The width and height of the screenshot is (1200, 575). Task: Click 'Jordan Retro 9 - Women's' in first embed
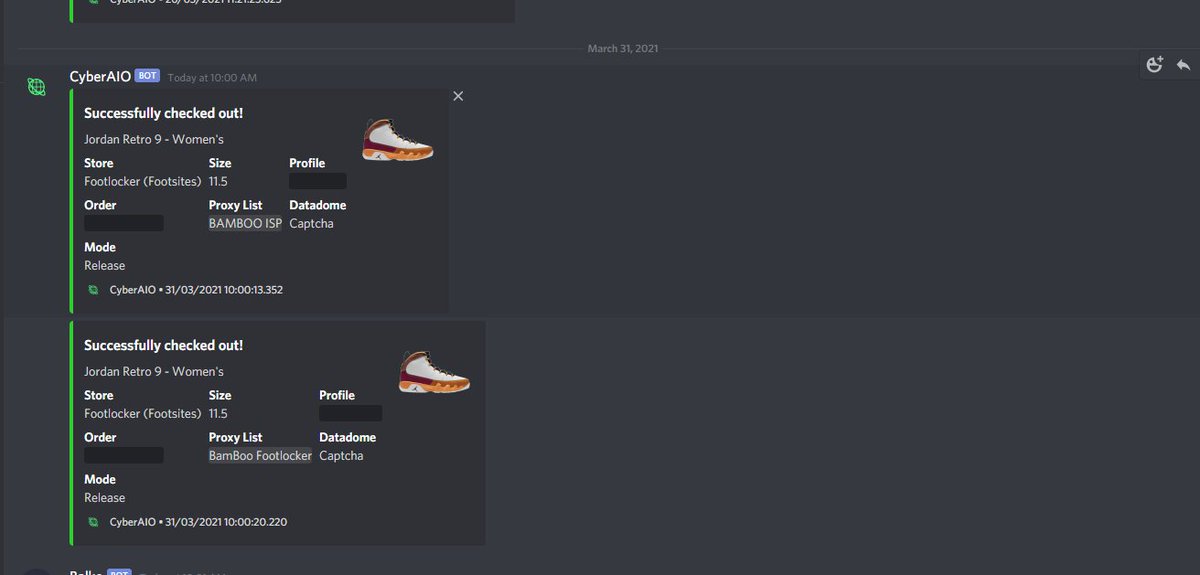(x=154, y=139)
